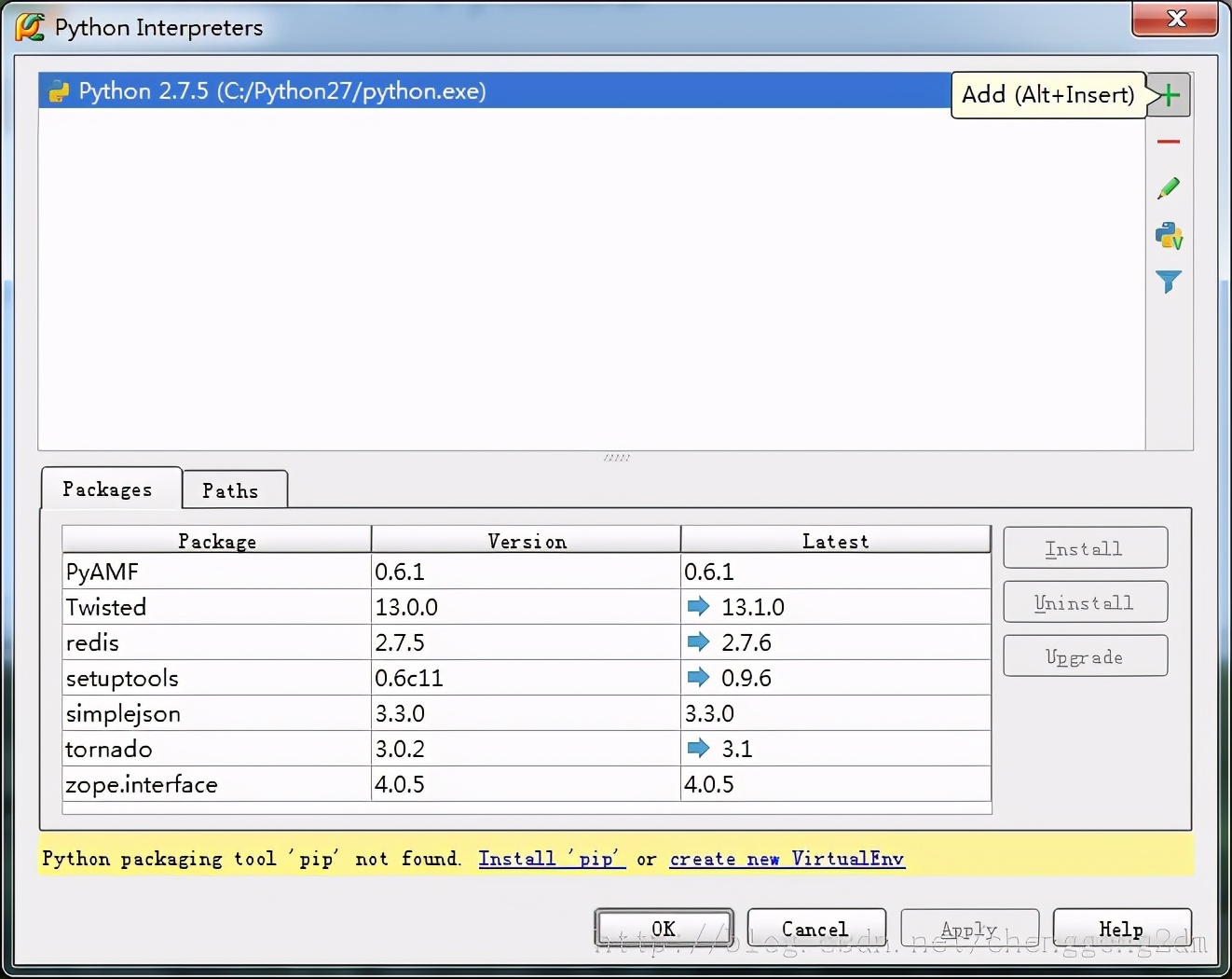Viewport: 1232px width, 979px height.
Task: Click the Help button
Action: click(x=1121, y=929)
